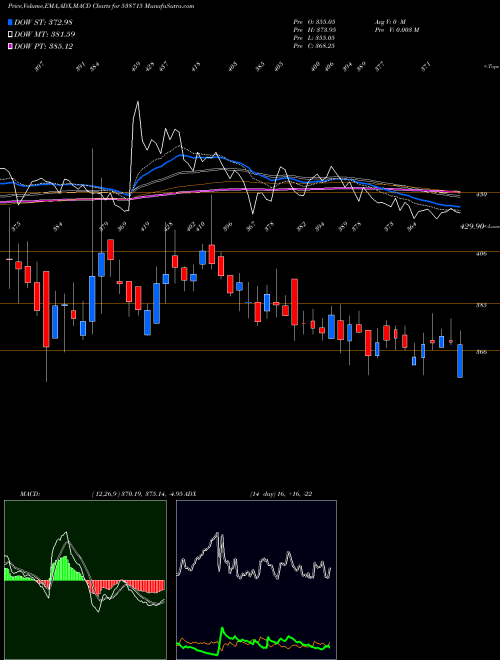Click the 366 price level label

(x=481, y=352)
